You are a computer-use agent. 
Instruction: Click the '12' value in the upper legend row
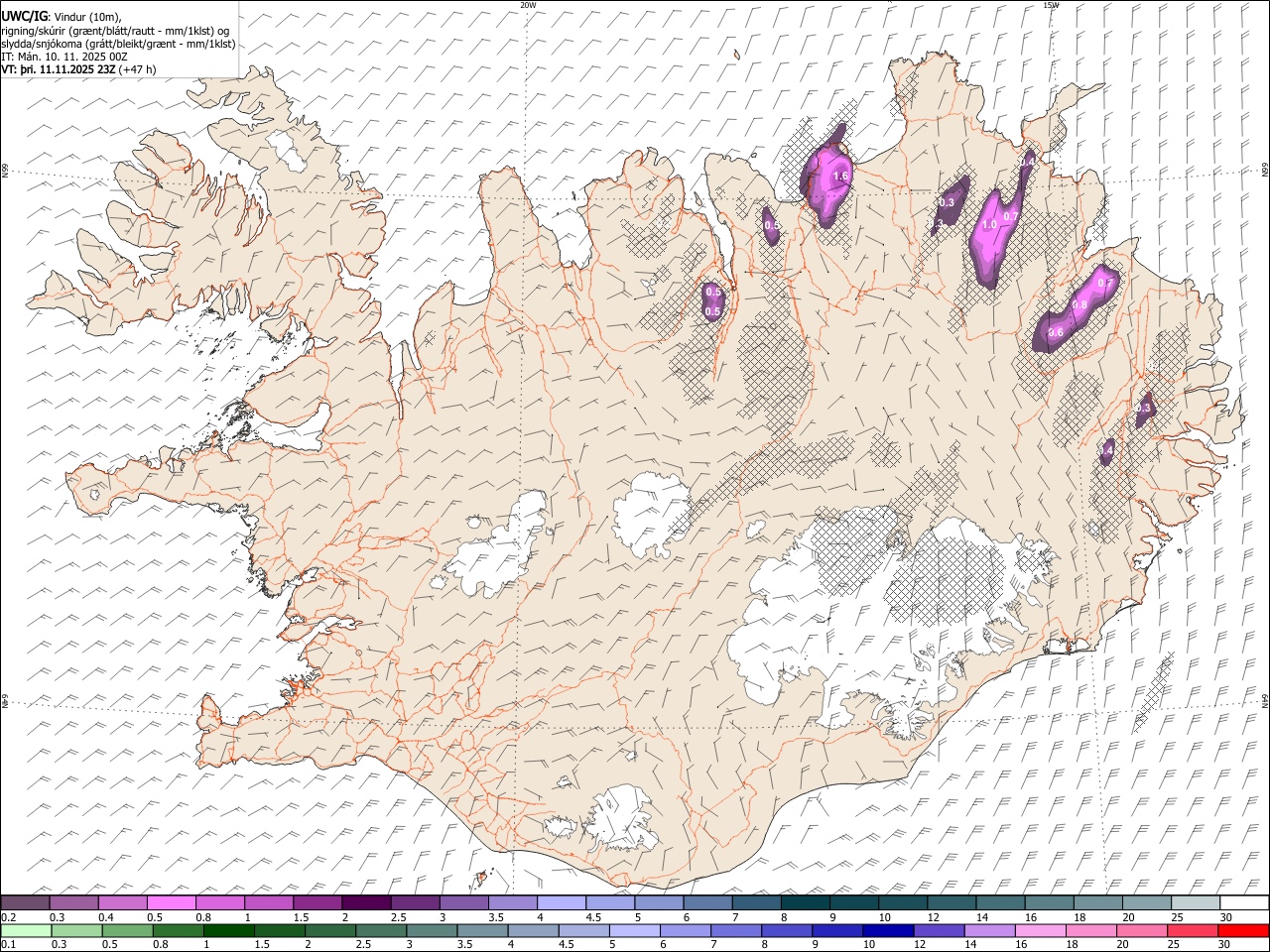pos(934,917)
